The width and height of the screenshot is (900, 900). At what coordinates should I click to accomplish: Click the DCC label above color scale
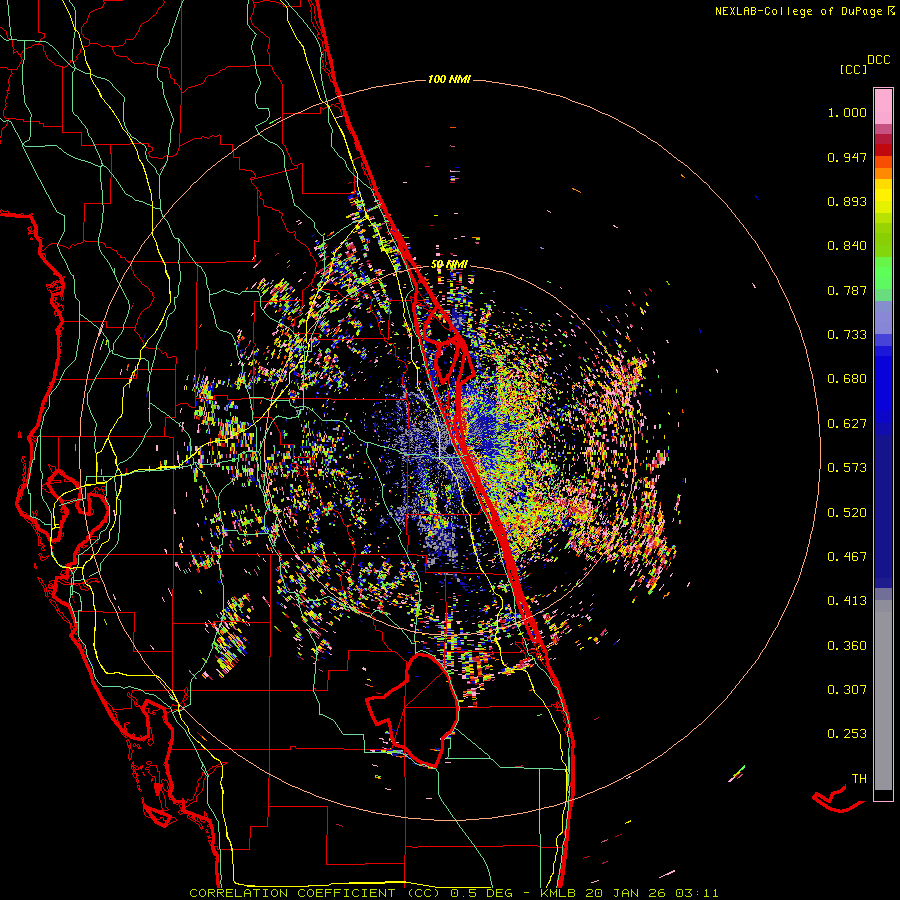[x=879, y=60]
